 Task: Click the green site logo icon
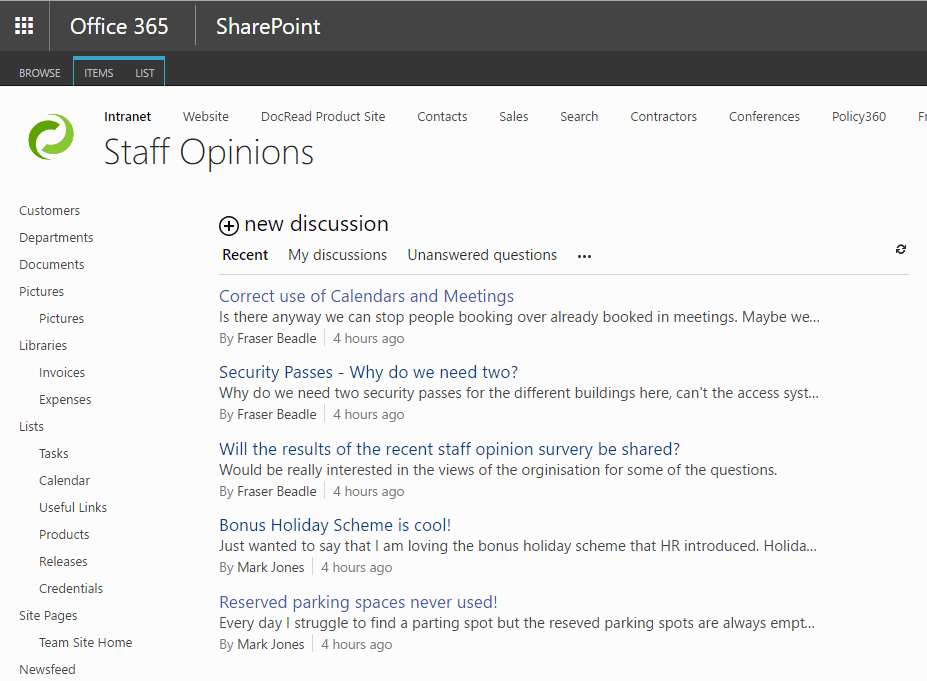pos(51,137)
